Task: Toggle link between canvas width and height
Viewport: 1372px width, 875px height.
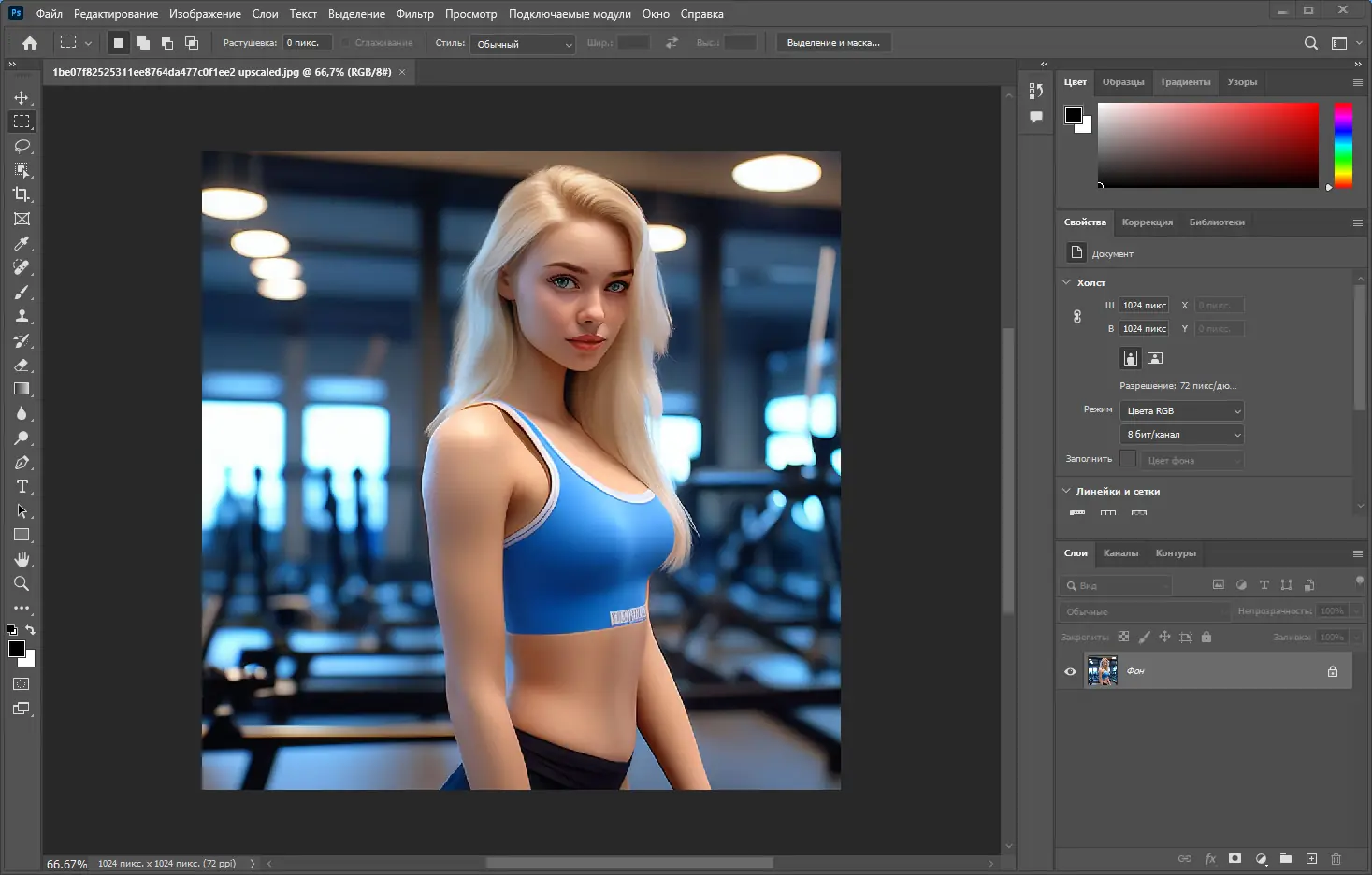Action: (x=1077, y=317)
